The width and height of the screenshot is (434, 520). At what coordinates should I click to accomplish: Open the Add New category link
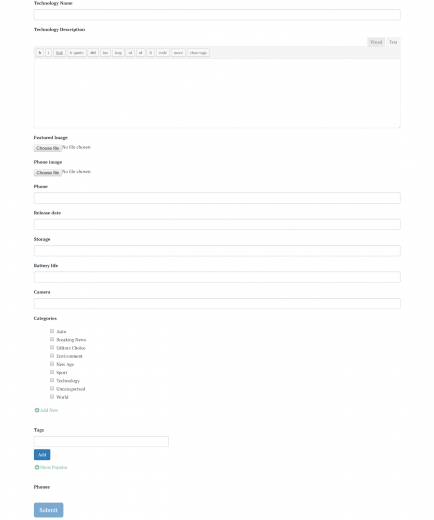tap(49, 410)
